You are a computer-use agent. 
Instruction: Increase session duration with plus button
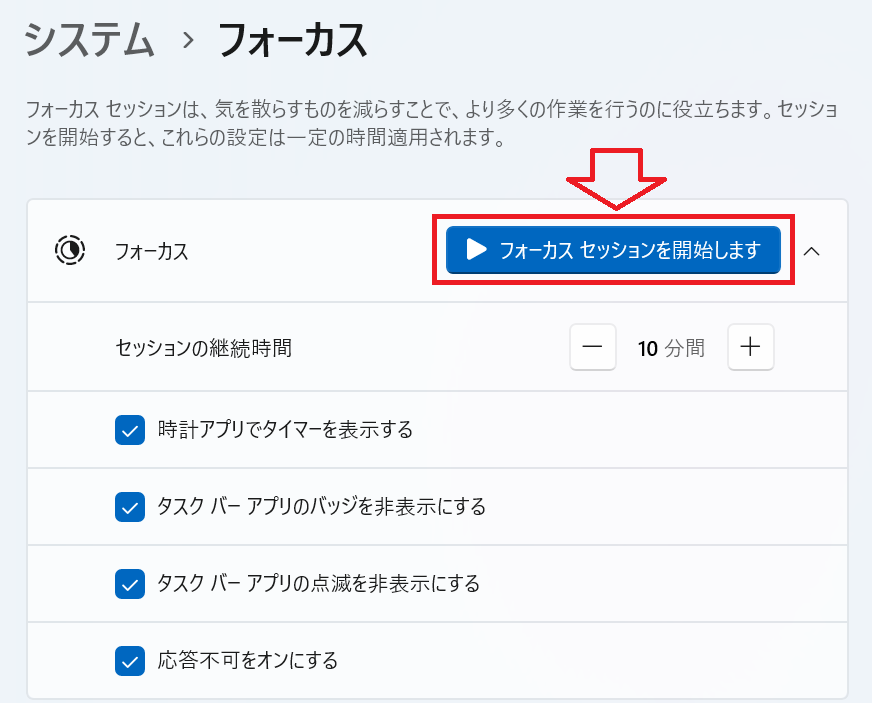pyautogui.click(x=750, y=347)
